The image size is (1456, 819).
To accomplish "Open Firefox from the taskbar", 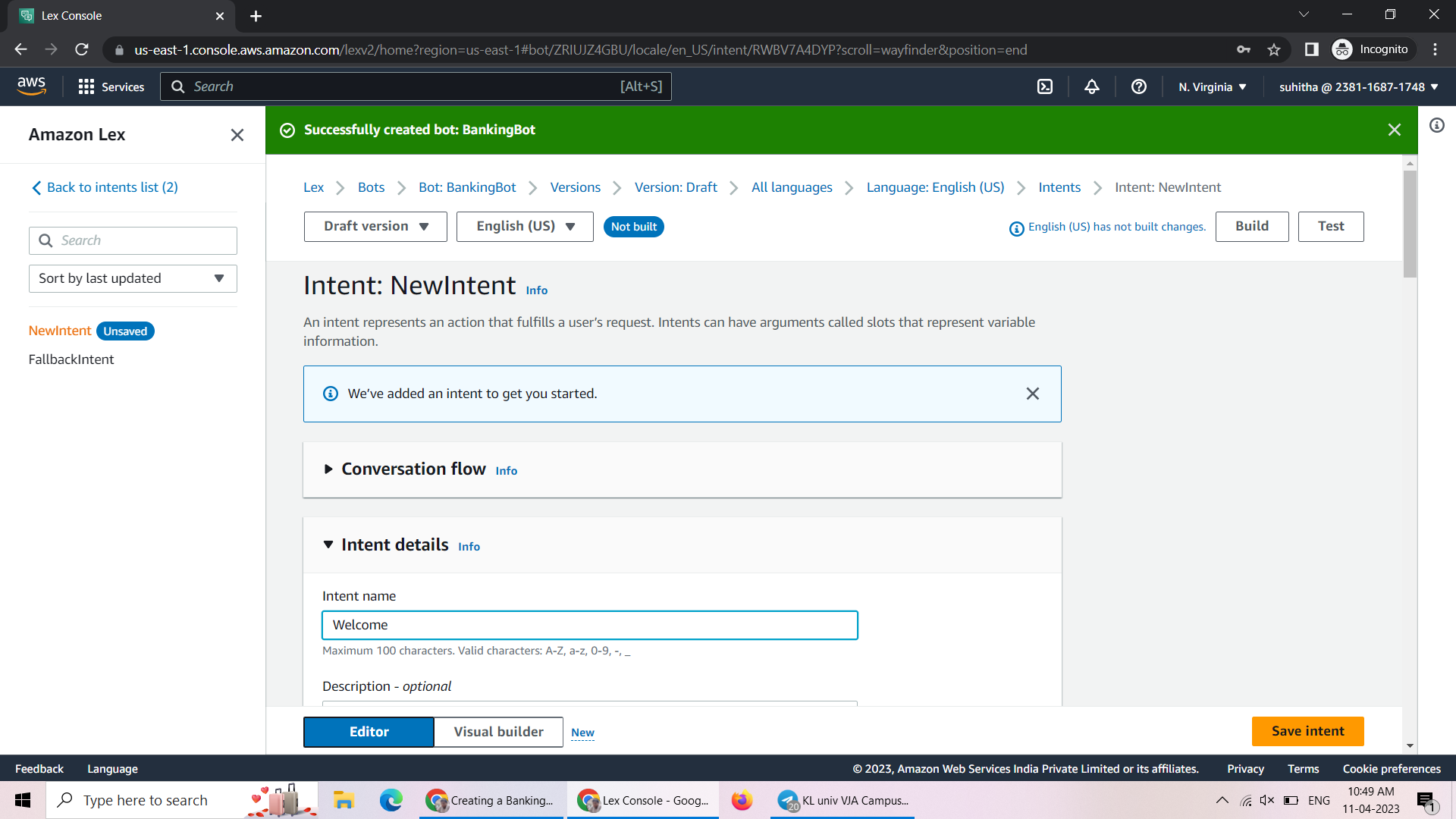I will (742, 800).
